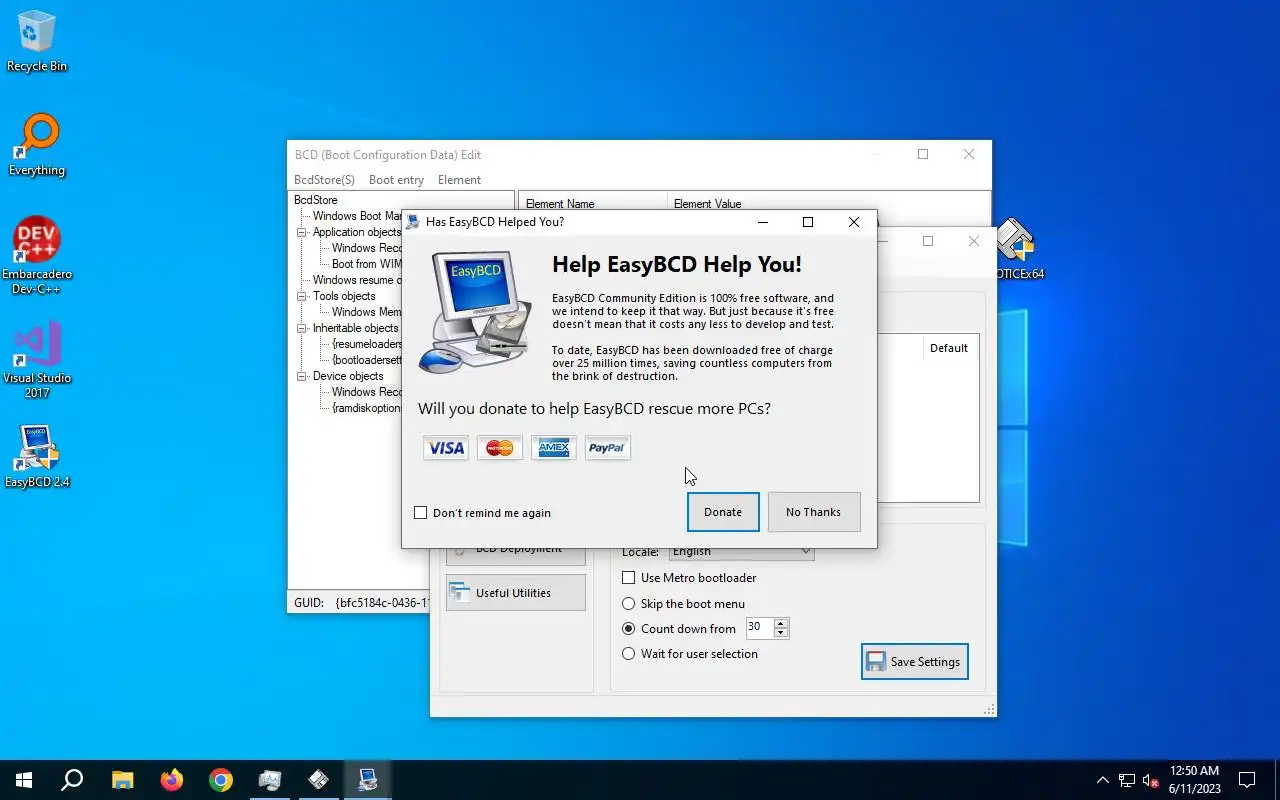Open File Explorer from taskbar

[x=122, y=780]
